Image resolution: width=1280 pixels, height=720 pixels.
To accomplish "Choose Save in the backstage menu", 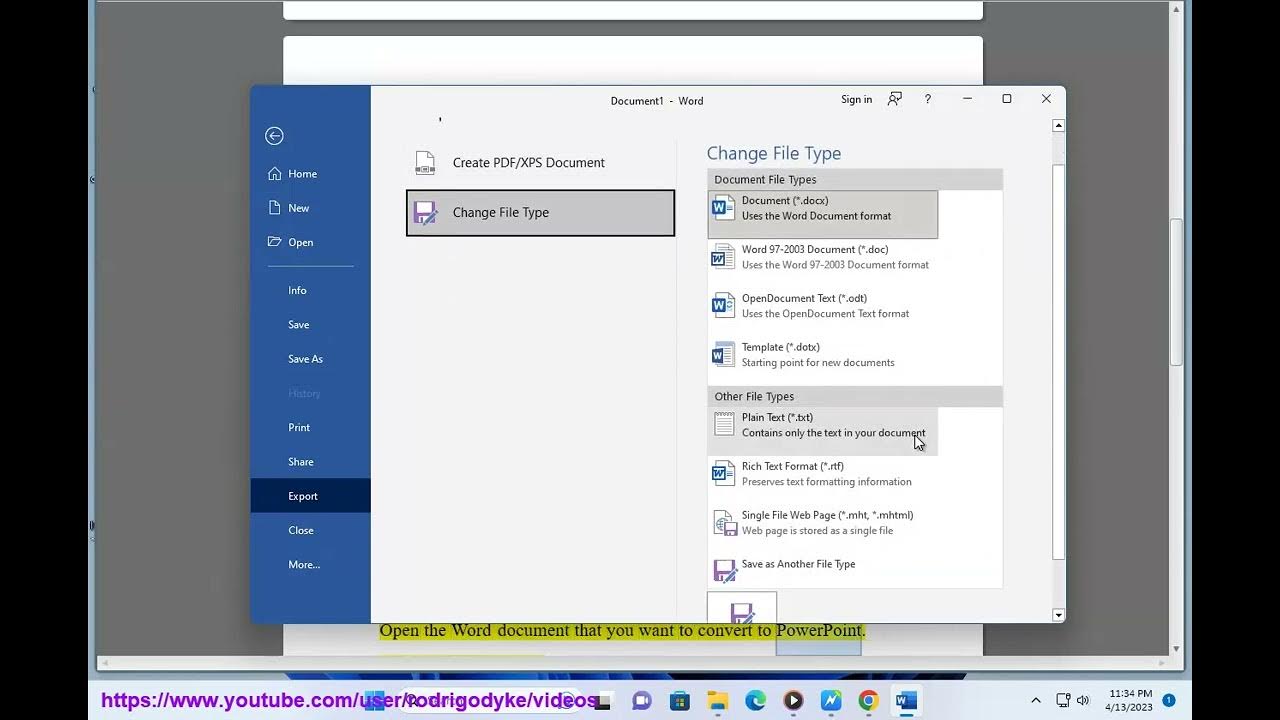I will 310,325.
